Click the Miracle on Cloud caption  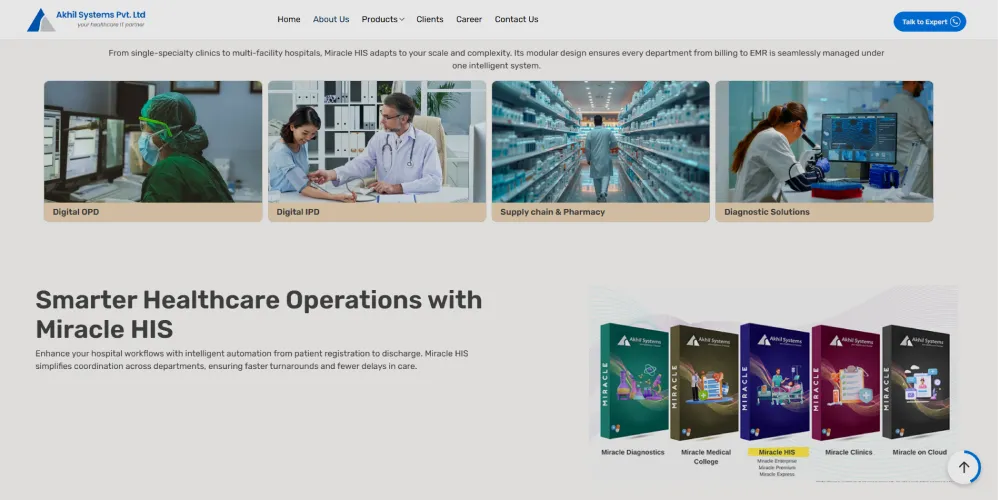click(x=920, y=452)
